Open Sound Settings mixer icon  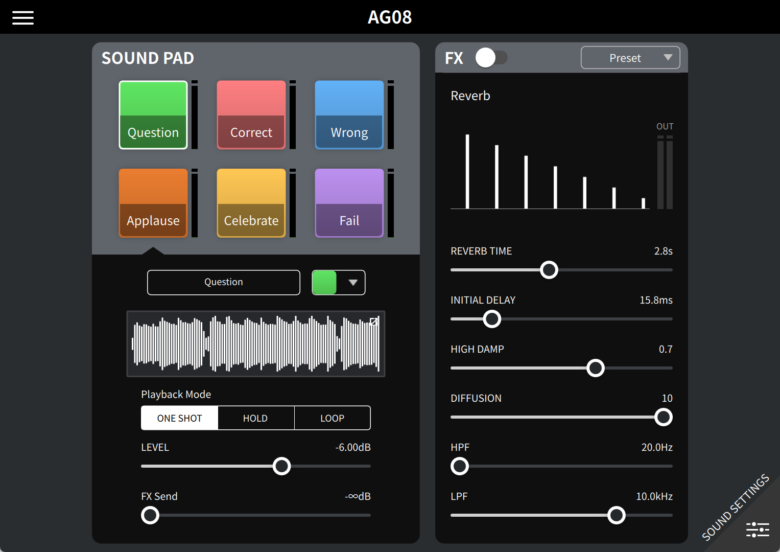[757, 529]
